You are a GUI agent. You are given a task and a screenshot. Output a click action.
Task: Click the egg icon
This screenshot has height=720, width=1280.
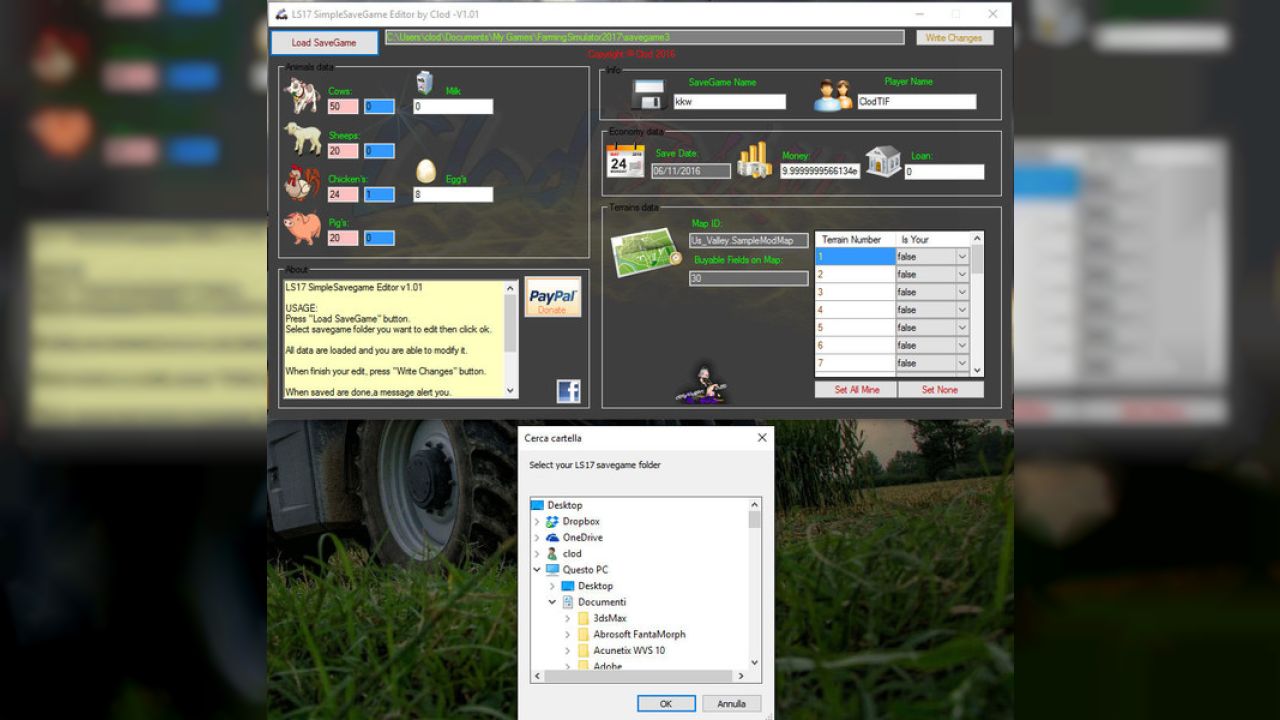click(x=426, y=170)
